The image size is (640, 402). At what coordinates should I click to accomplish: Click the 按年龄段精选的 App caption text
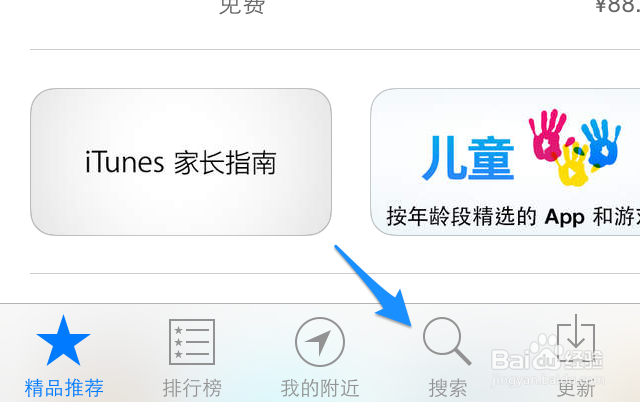(x=486, y=217)
